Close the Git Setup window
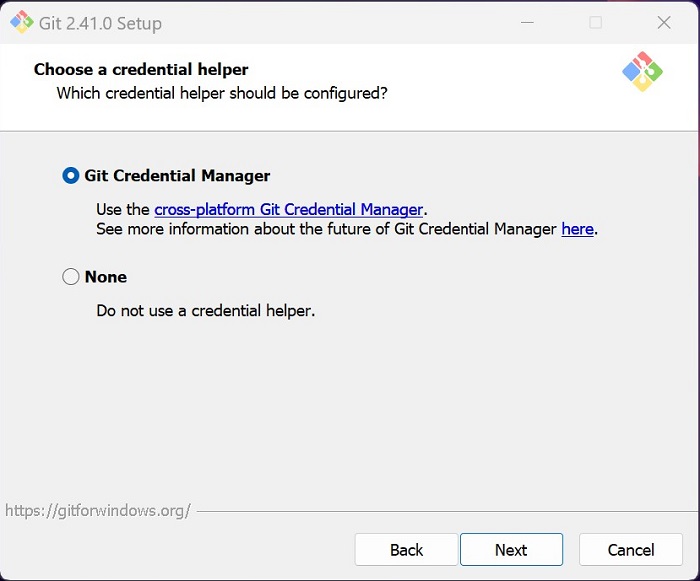The height and width of the screenshot is (581, 700). (664, 22)
